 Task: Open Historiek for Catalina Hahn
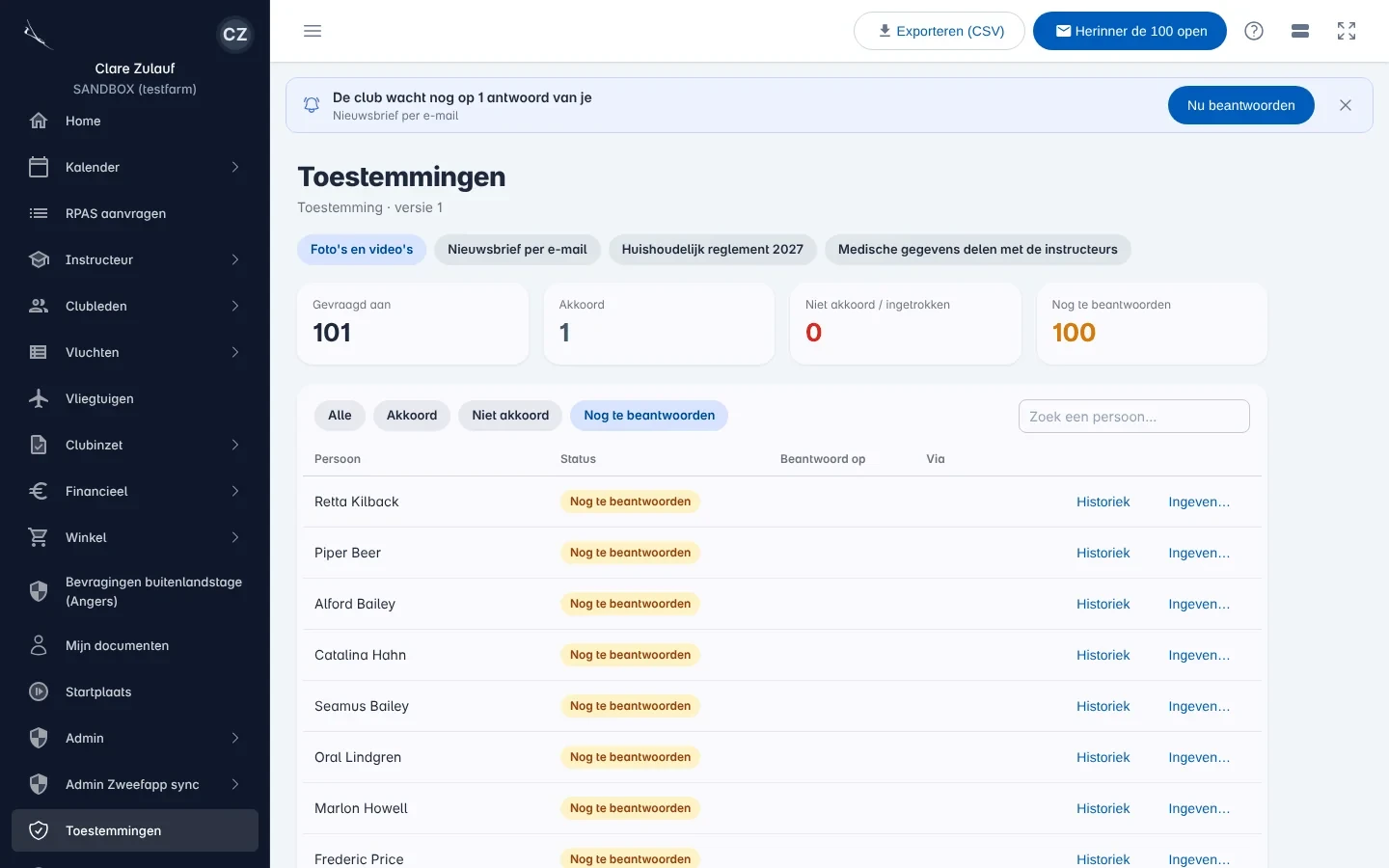tap(1103, 655)
